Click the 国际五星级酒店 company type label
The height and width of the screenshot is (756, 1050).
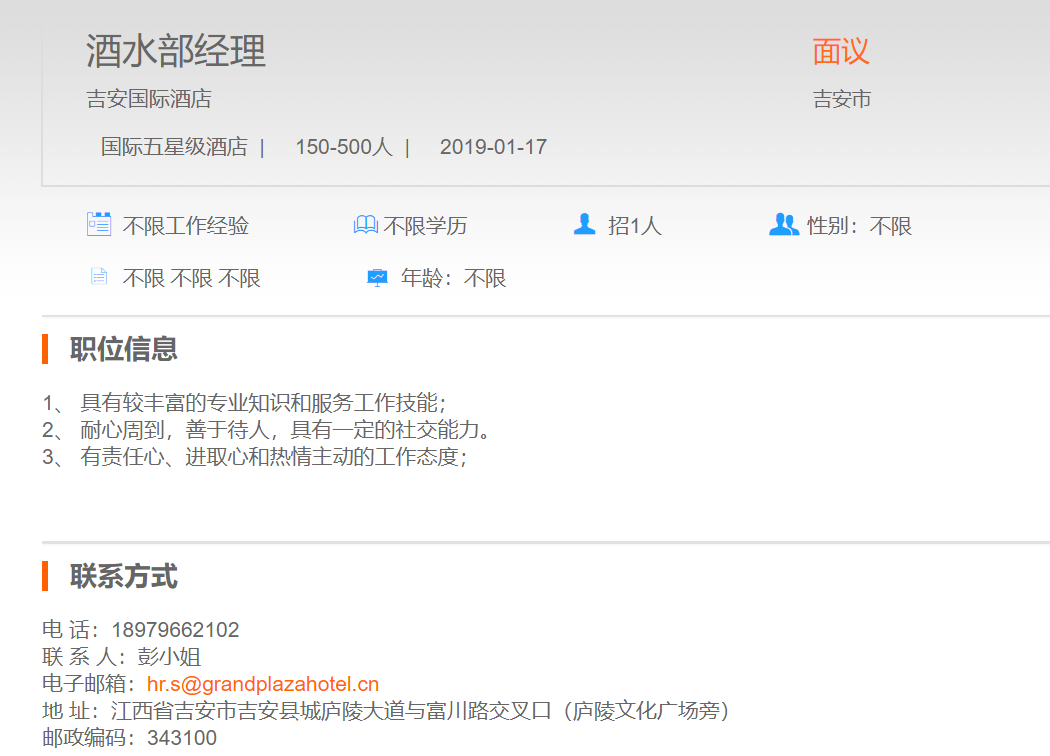pyautogui.click(x=174, y=147)
